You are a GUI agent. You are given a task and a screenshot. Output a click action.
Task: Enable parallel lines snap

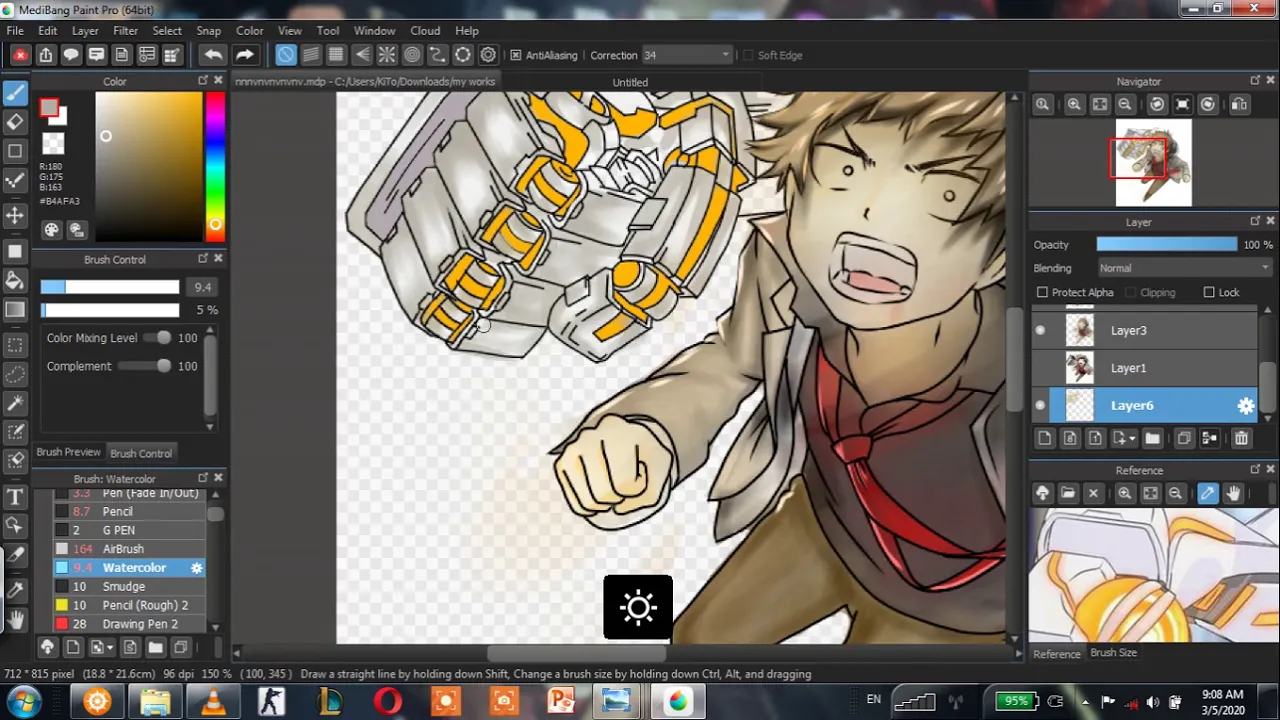311,55
